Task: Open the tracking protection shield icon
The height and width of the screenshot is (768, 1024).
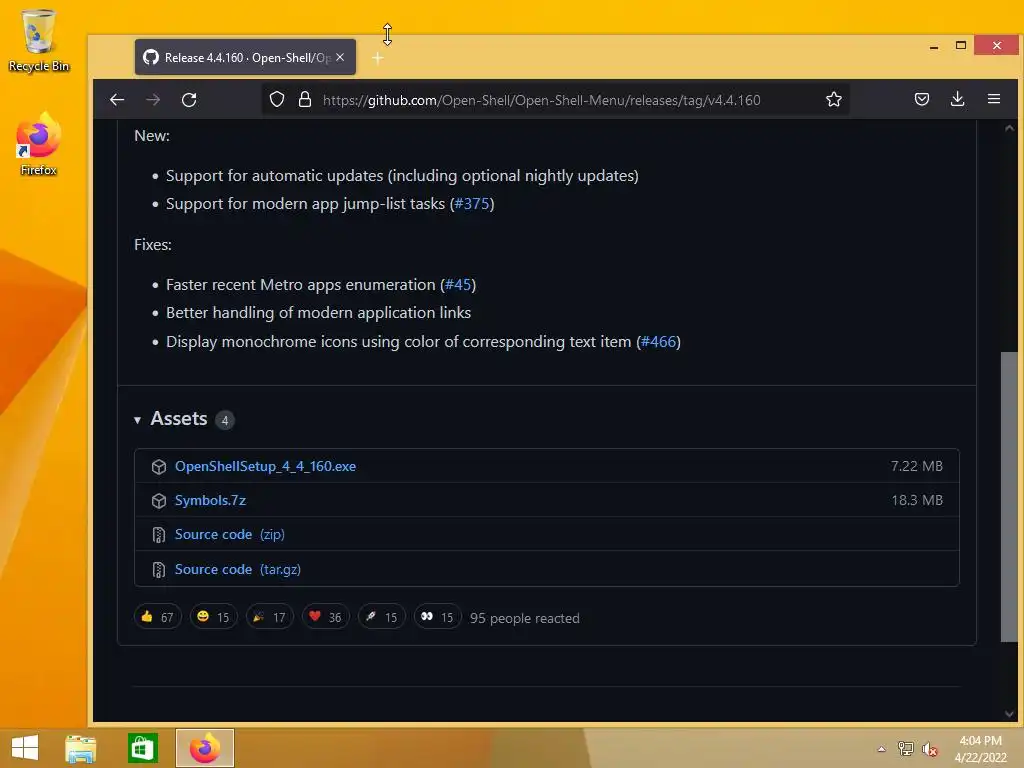Action: (x=277, y=99)
